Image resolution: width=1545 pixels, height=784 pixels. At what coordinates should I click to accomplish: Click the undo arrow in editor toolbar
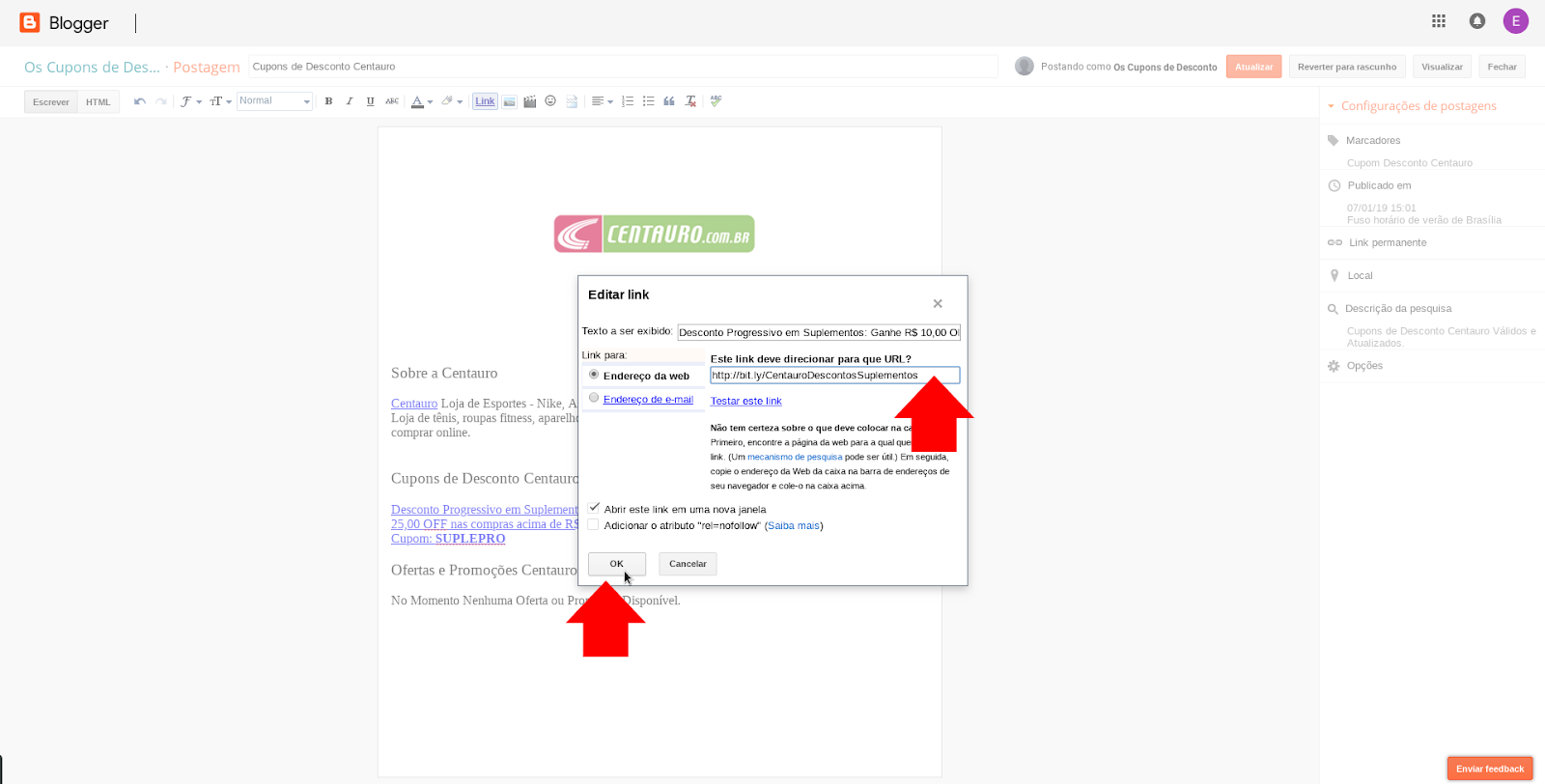pos(140,101)
